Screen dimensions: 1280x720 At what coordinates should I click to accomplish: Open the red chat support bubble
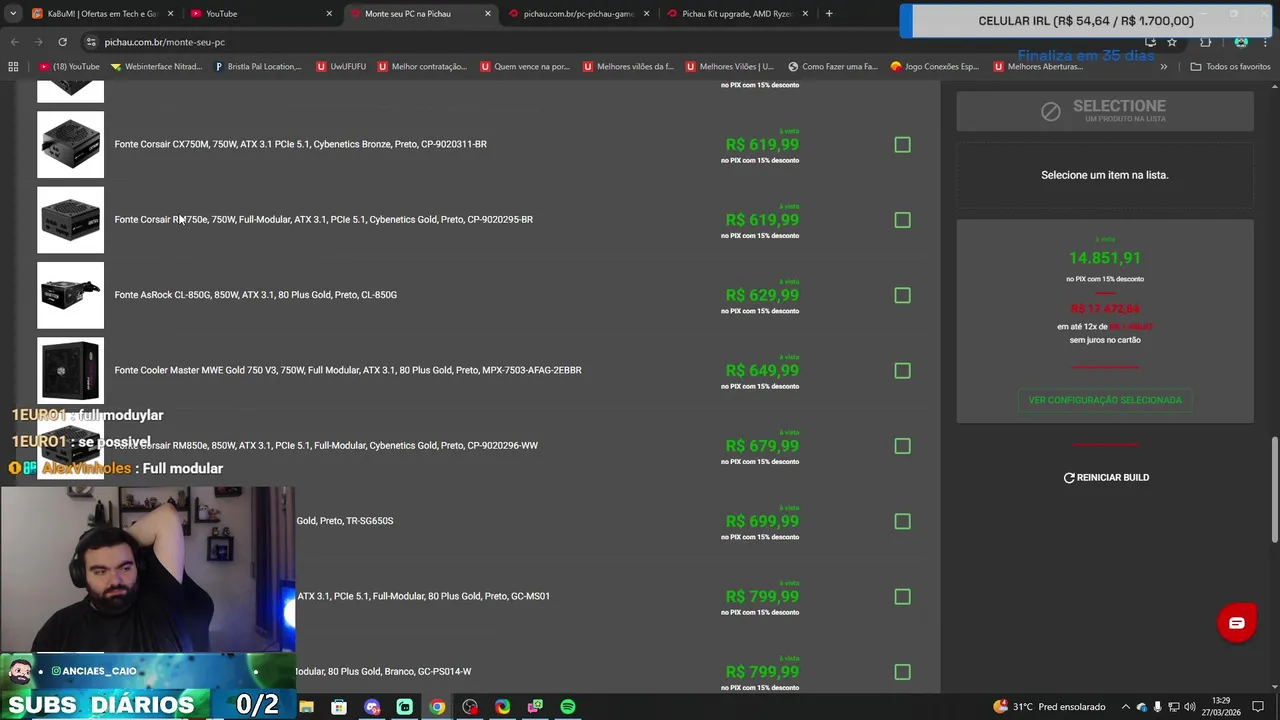(1236, 623)
